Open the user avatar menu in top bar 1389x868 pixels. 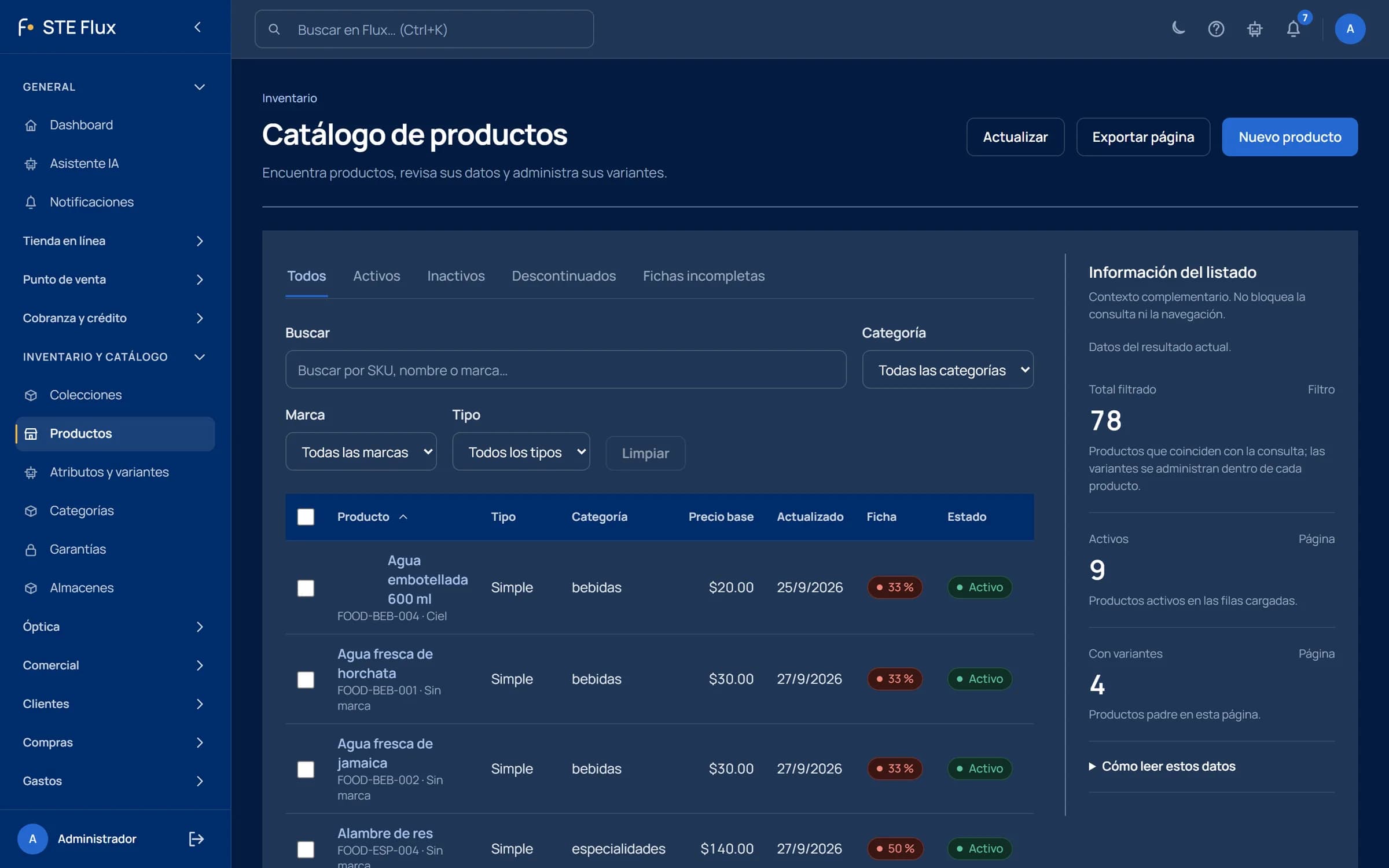tap(1350, 28)
